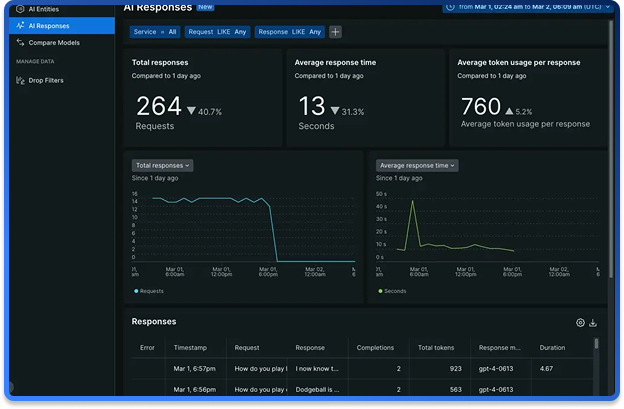
Task: Edit the Service = All filter
Action: pos(155,32)
